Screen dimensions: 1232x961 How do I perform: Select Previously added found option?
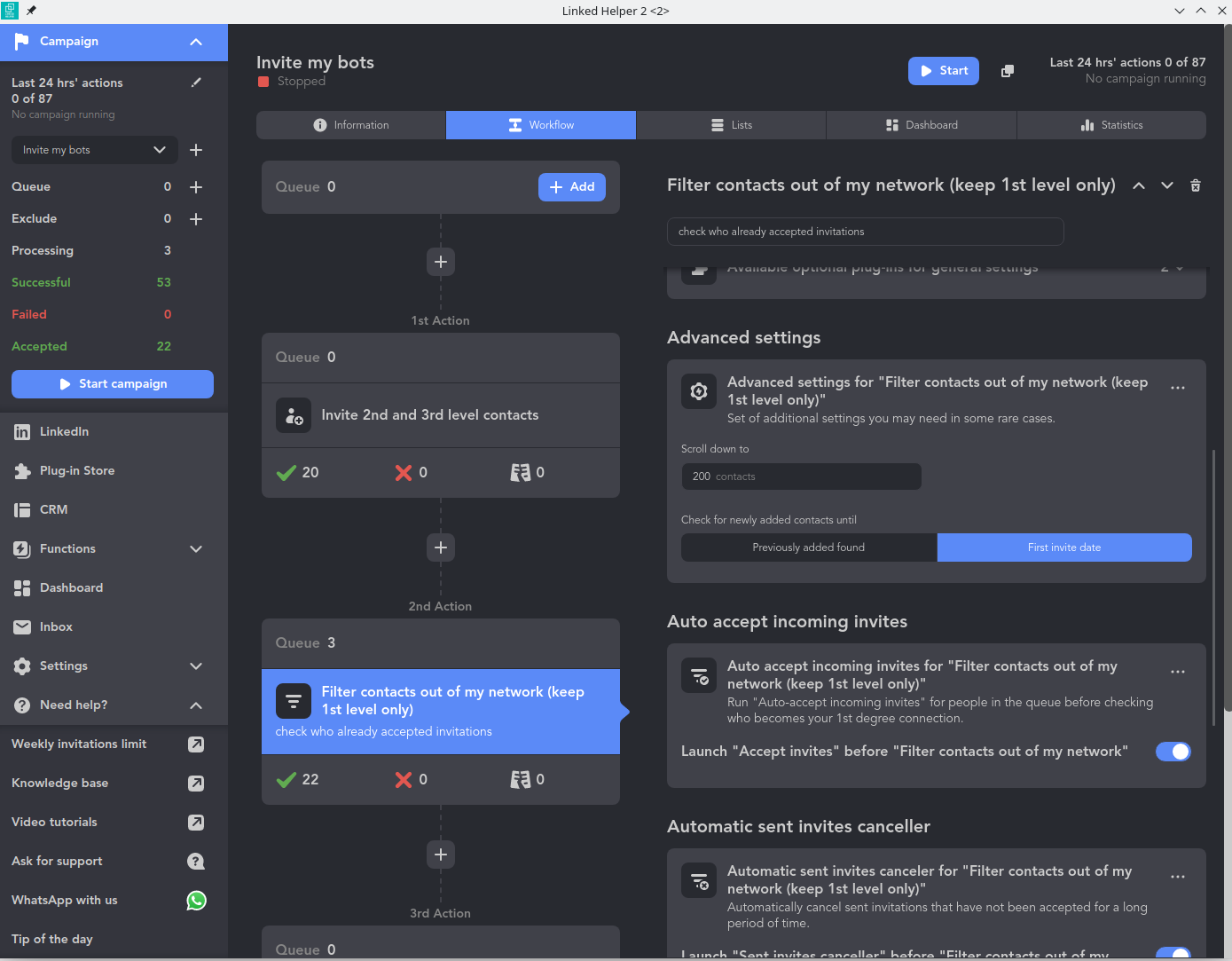pos(809,547)
